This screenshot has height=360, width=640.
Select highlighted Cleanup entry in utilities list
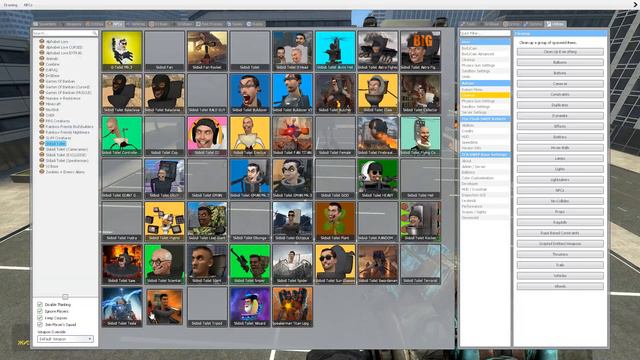tap(485, 95)
